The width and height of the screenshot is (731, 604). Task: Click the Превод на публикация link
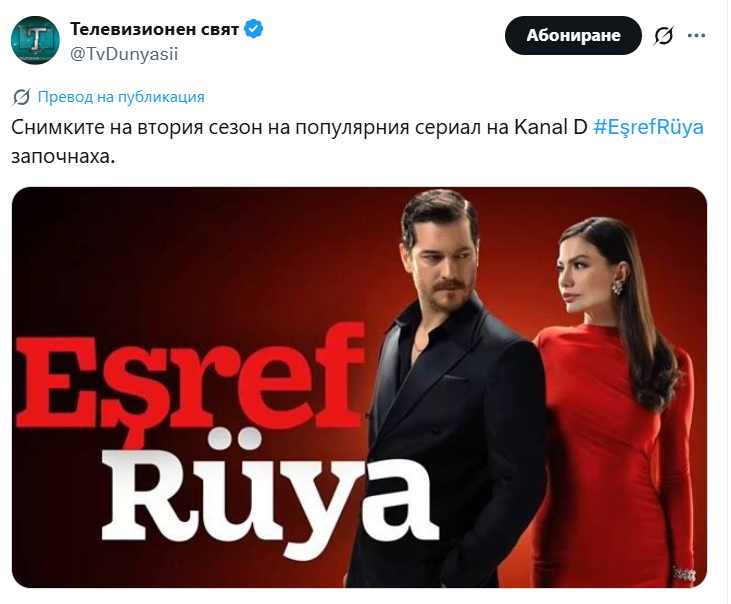(121, 97)
